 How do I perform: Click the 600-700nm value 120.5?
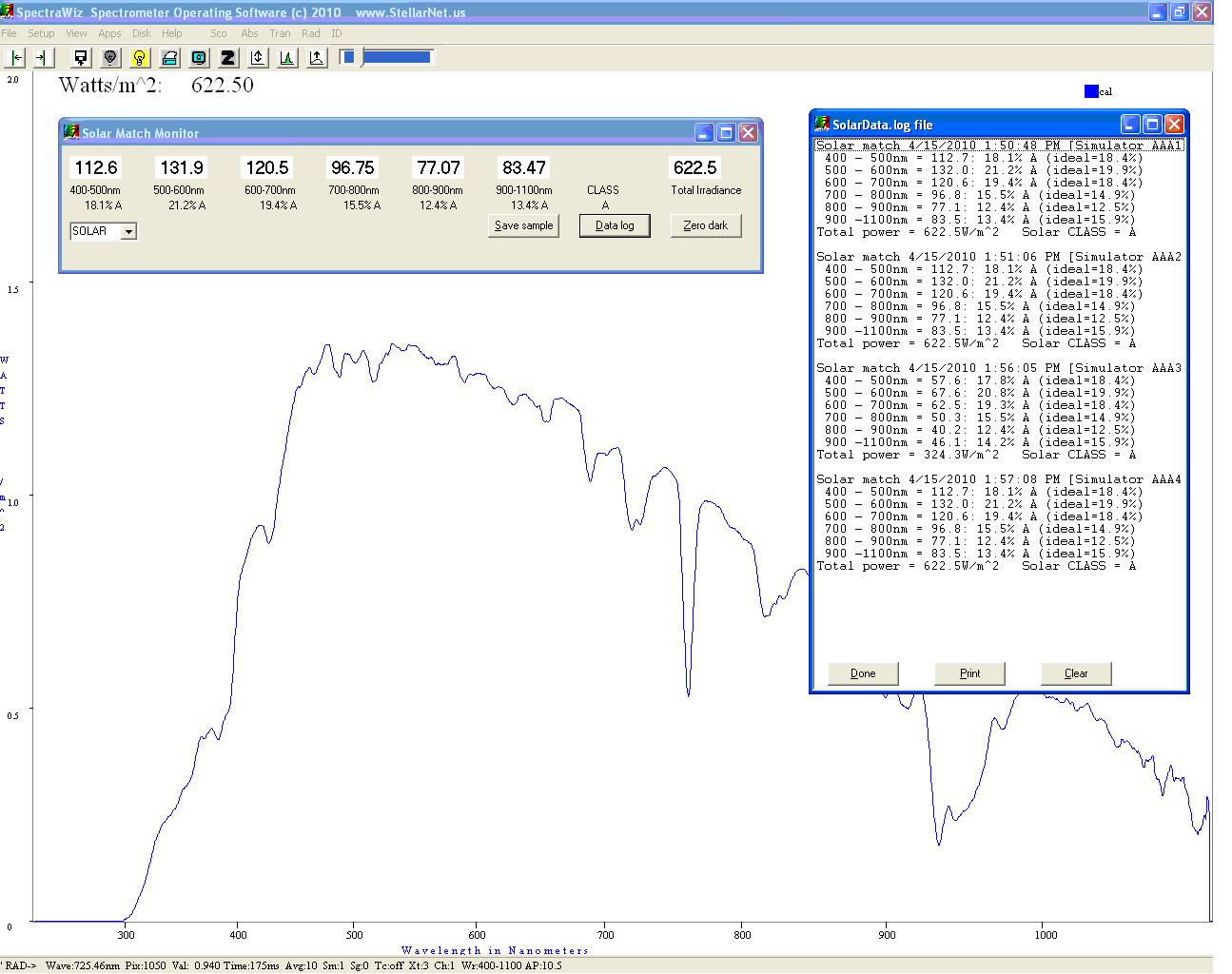[267, 167]
